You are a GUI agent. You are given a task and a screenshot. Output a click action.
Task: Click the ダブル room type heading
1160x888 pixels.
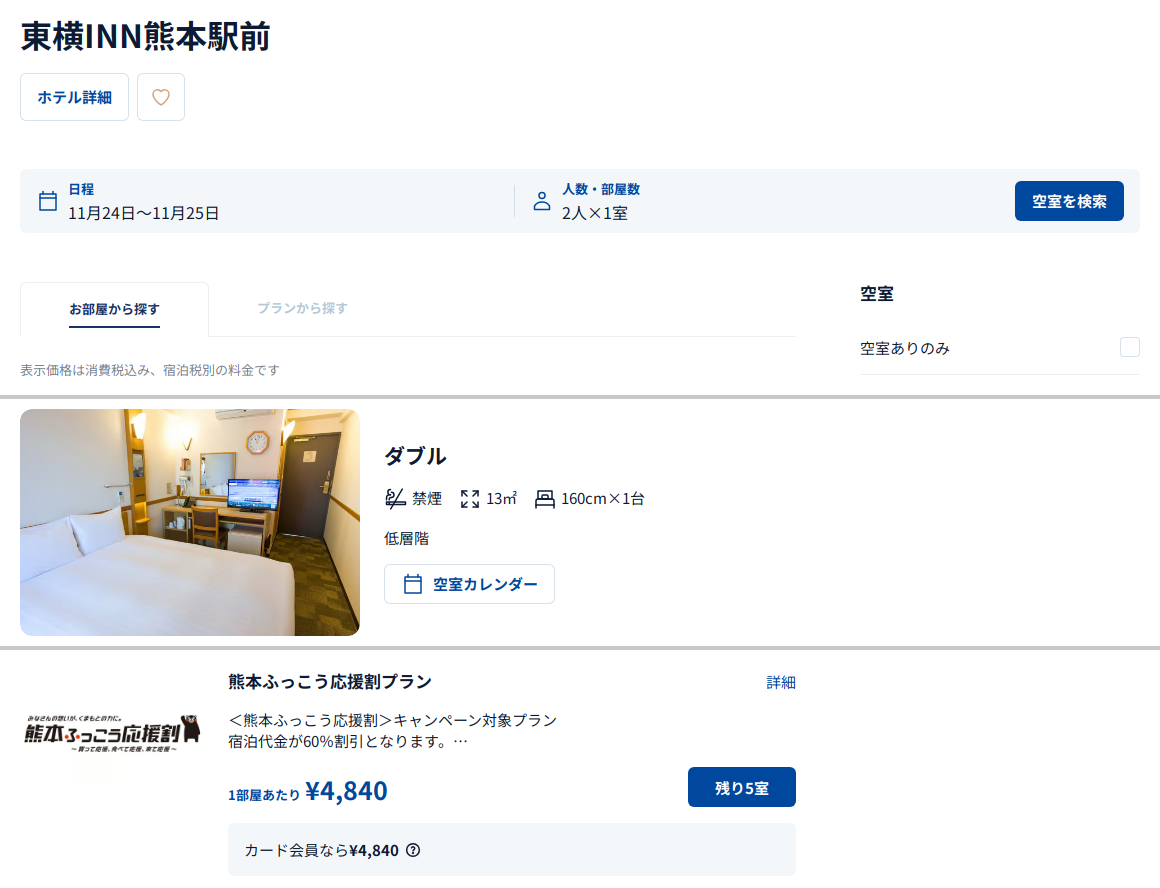[x=415, y=456]
